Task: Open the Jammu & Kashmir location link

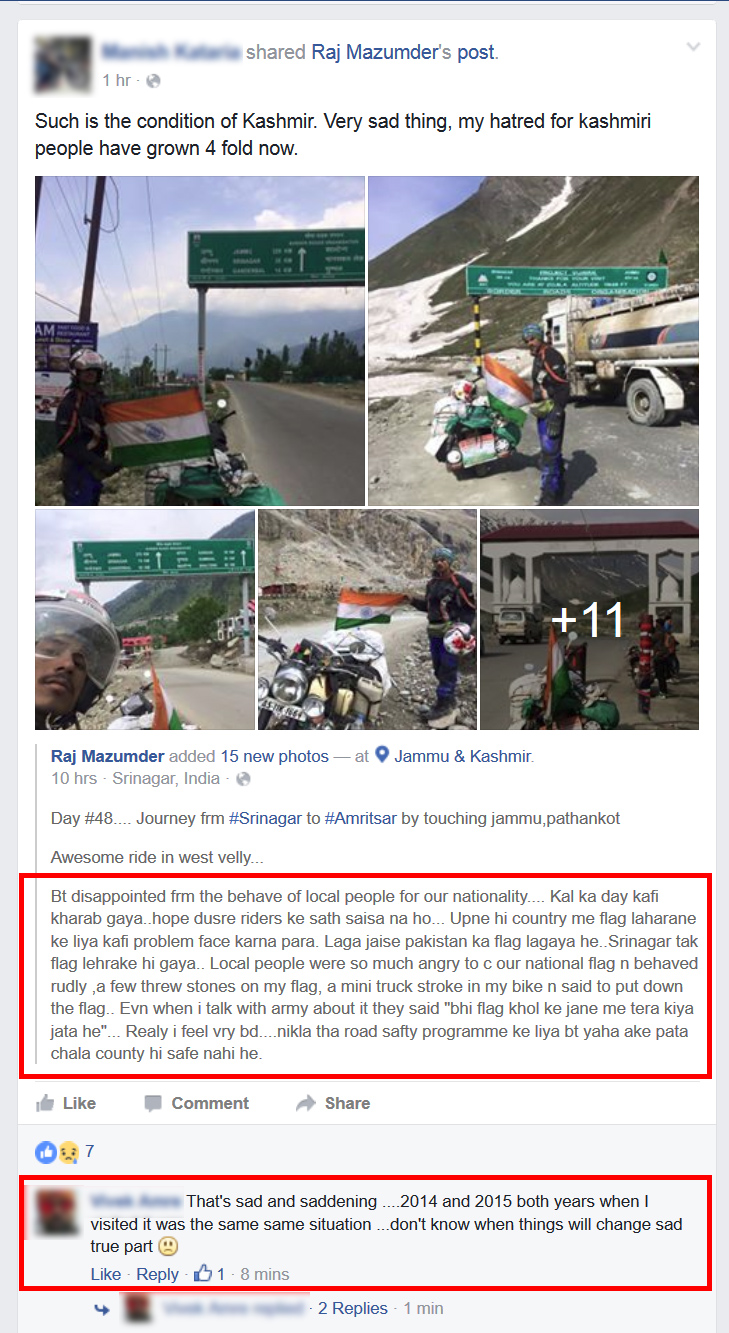Action: (464, 756)
